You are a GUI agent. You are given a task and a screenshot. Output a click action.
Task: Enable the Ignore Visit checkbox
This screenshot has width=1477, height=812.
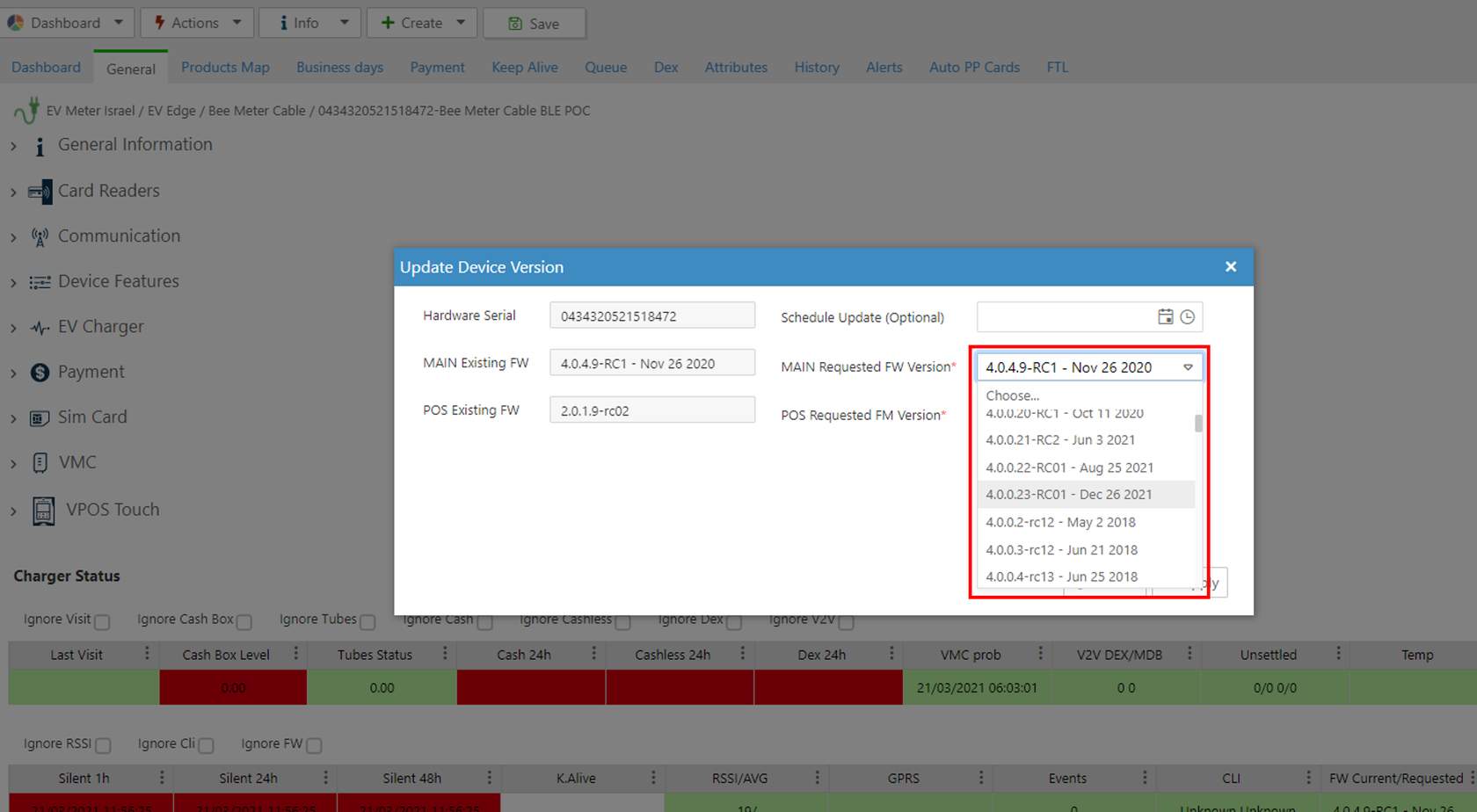pos(102,622)
